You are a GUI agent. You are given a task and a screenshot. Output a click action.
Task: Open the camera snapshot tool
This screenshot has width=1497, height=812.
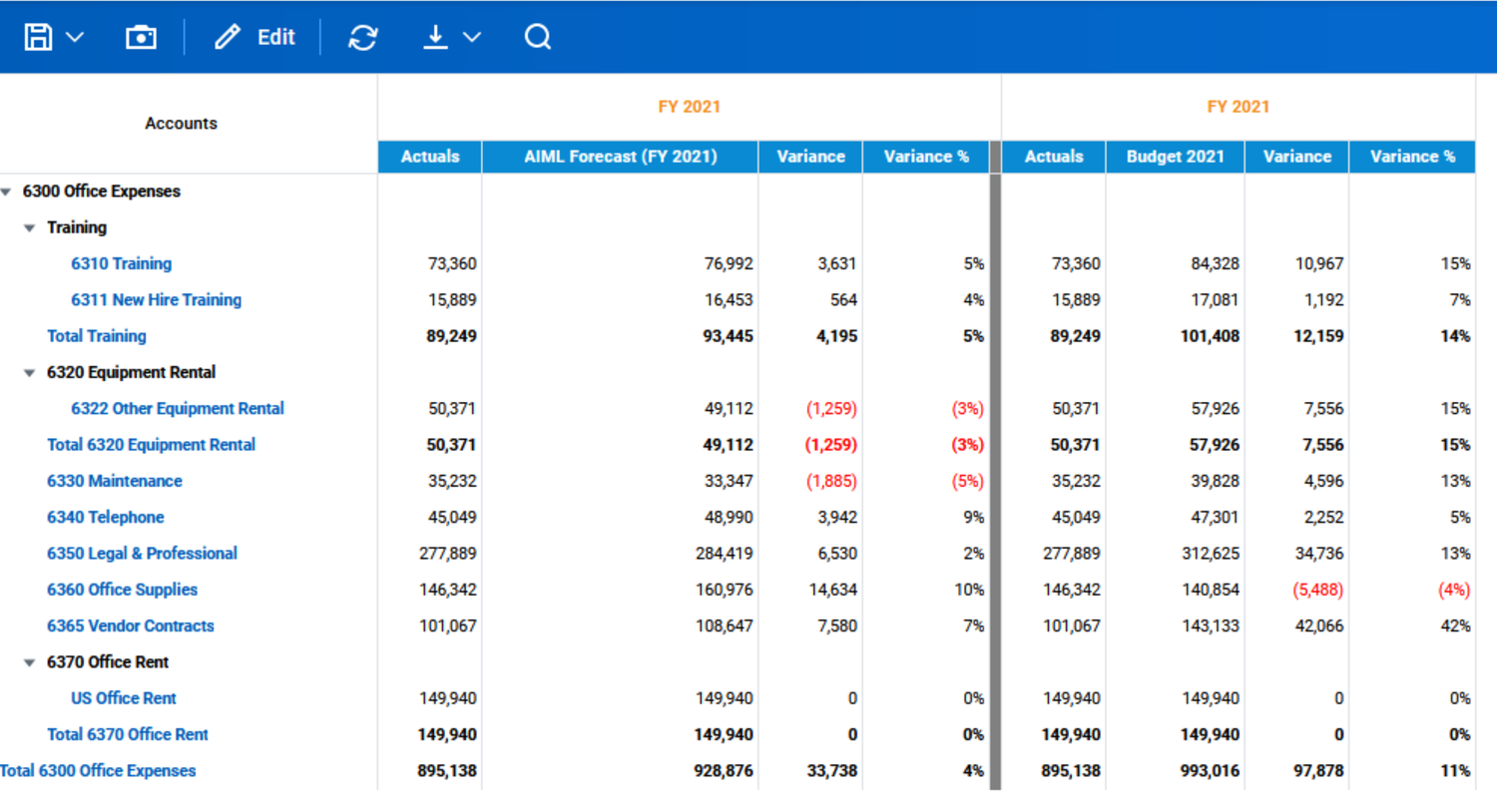coord(140,36)
